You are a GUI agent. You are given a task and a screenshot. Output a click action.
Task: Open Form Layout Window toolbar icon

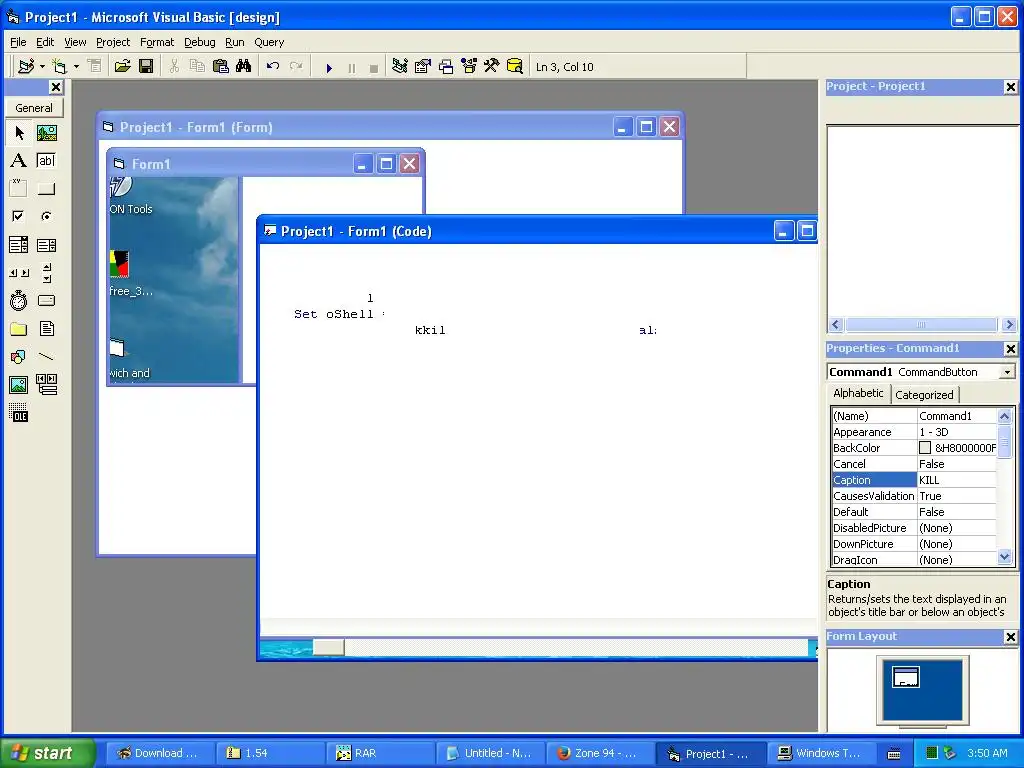click(x=446, y=67)
